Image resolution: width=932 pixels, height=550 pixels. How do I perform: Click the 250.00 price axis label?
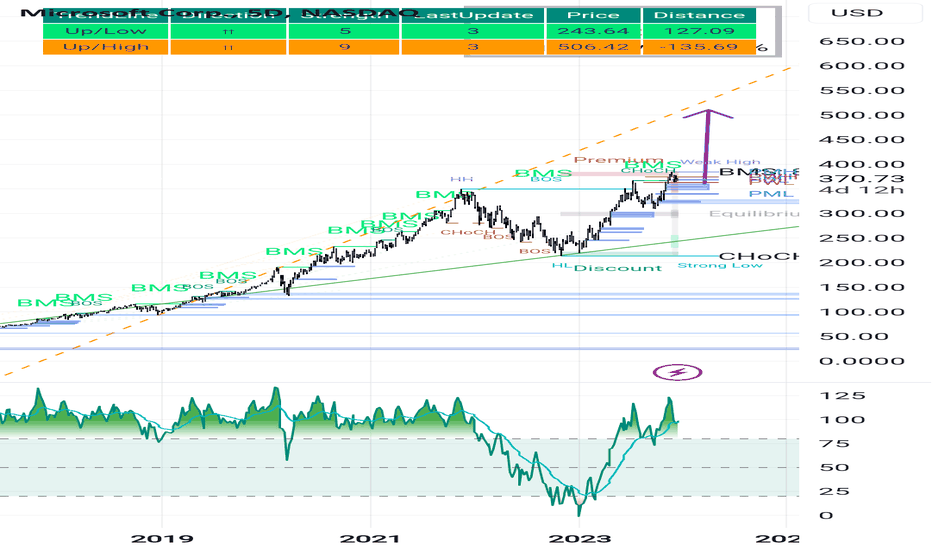(862, 238)
